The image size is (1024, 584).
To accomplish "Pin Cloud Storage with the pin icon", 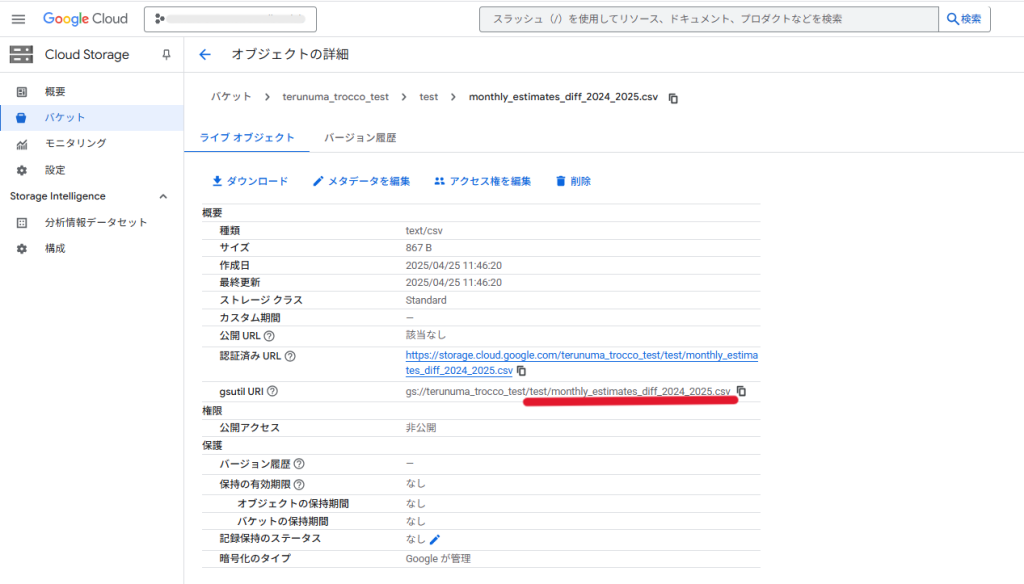I will tap(167, 55).
